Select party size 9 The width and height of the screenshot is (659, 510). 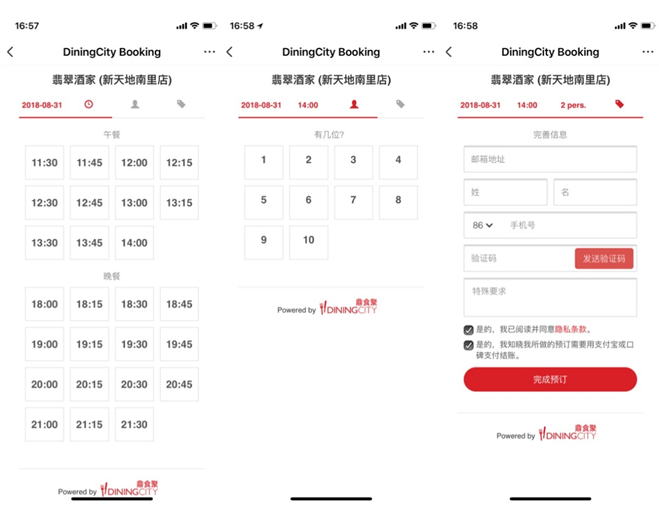point(264,243)
